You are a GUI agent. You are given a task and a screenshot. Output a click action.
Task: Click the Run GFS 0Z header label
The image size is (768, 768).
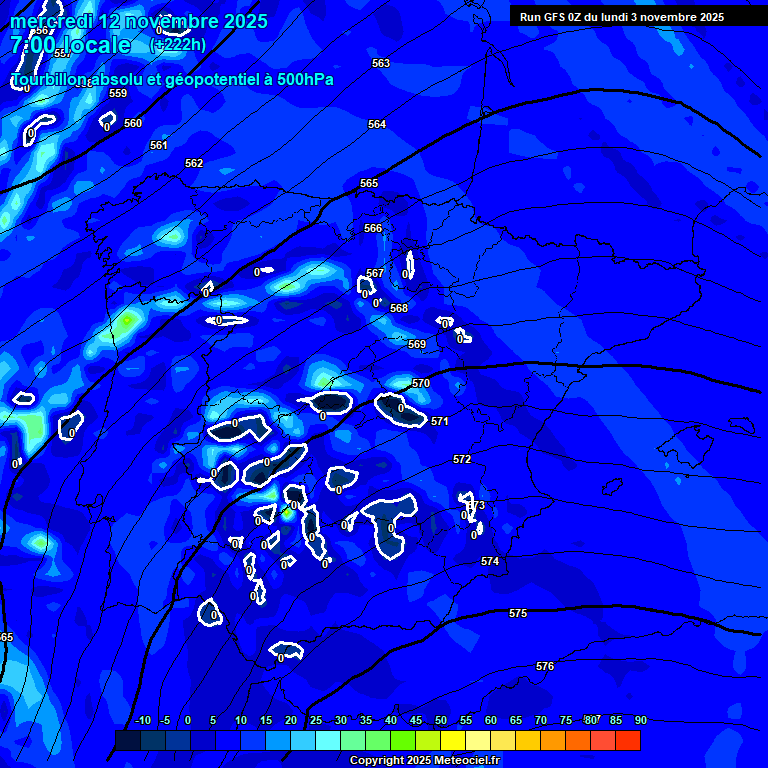click(621, 17)
